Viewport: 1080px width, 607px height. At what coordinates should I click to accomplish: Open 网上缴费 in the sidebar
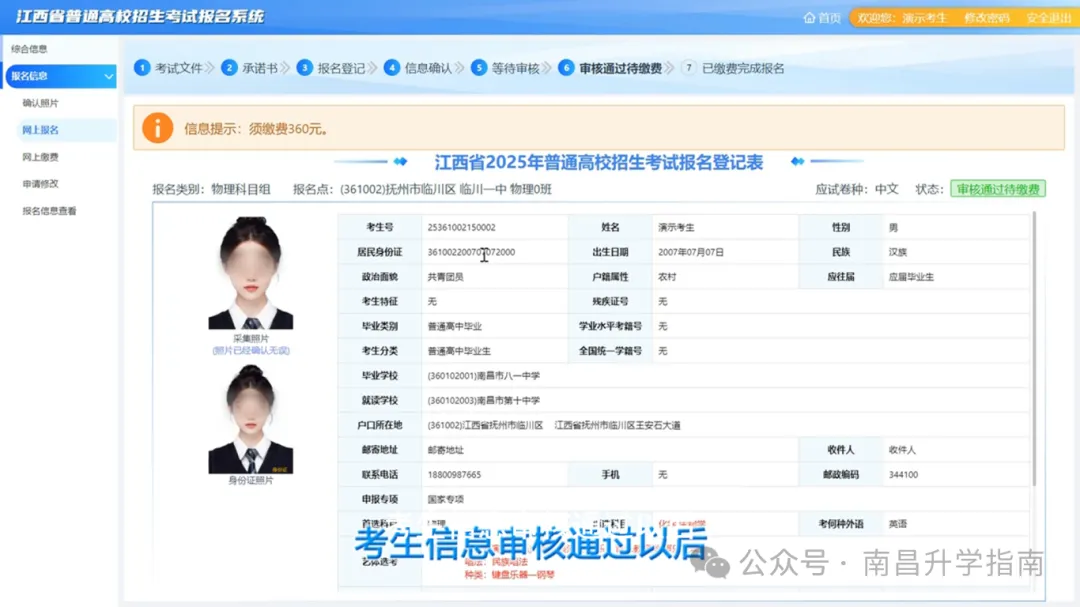tap(40, 157)
